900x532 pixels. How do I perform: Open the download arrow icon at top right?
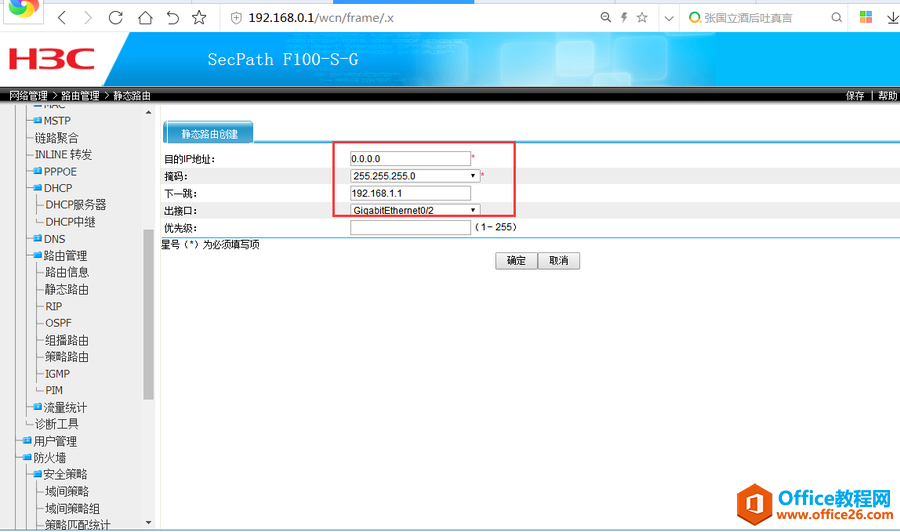[892, 18]
